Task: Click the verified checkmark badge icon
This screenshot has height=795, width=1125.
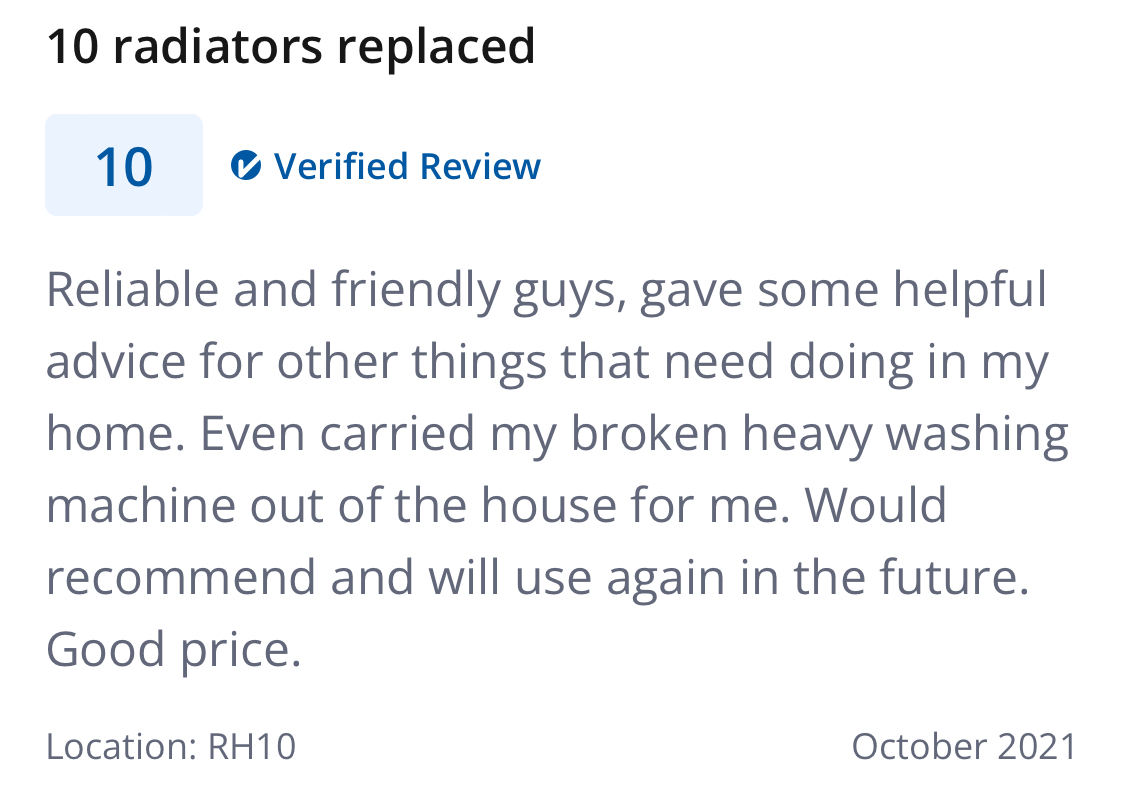Action: tap(245, 166)
